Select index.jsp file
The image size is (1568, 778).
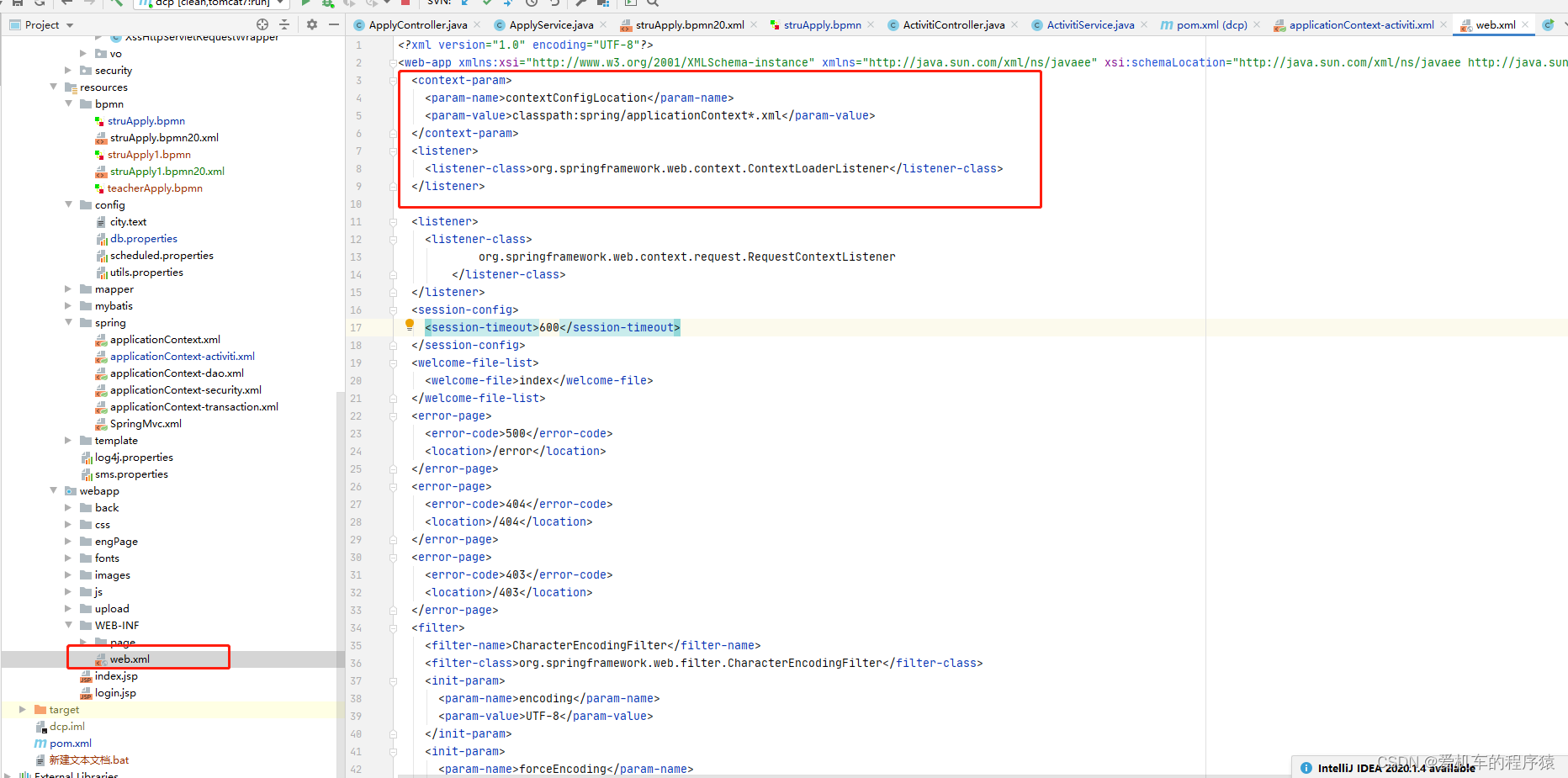[116, 676]
